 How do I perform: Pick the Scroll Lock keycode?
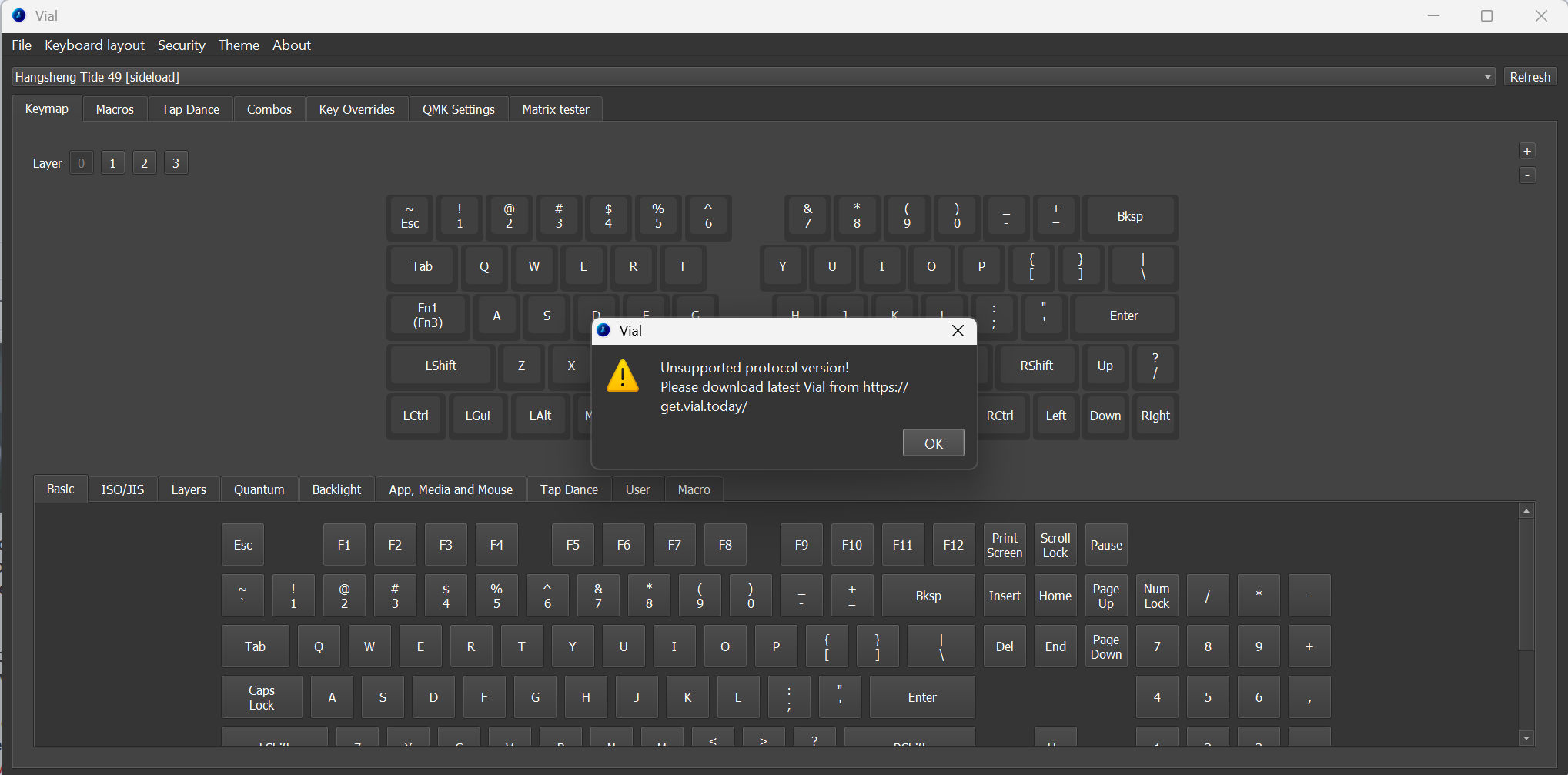1055,545
